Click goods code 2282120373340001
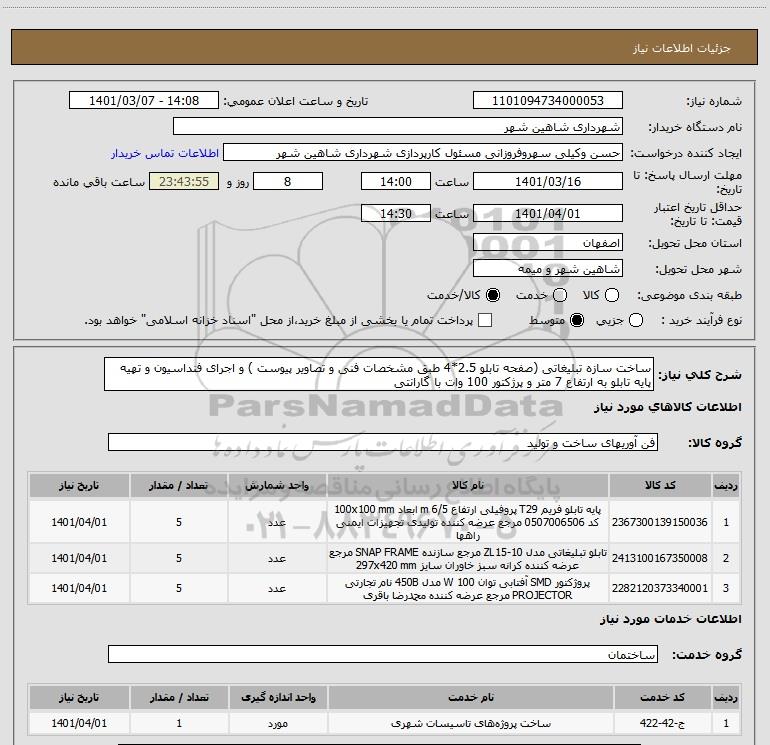Screen dimensions: 770x745 click(660, 588)
